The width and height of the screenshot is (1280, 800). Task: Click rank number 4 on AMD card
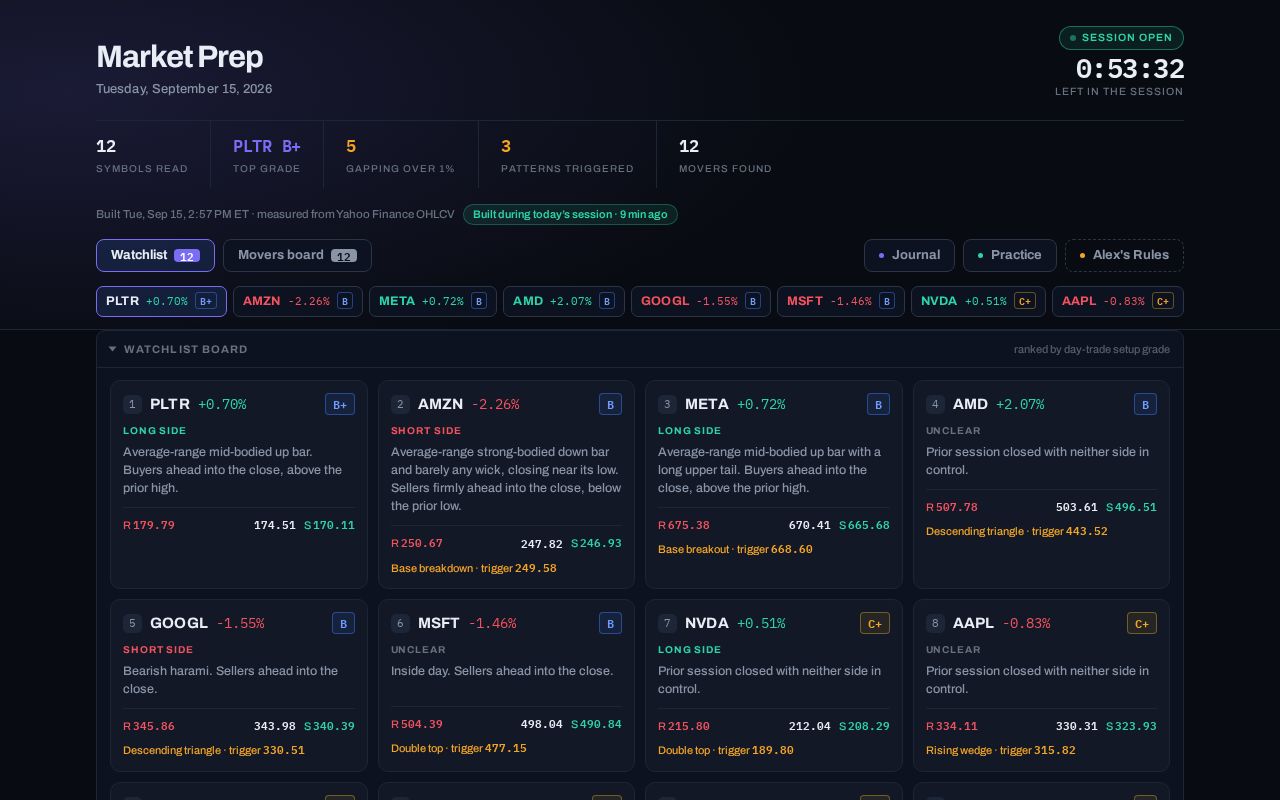click(x=935, y=404)
